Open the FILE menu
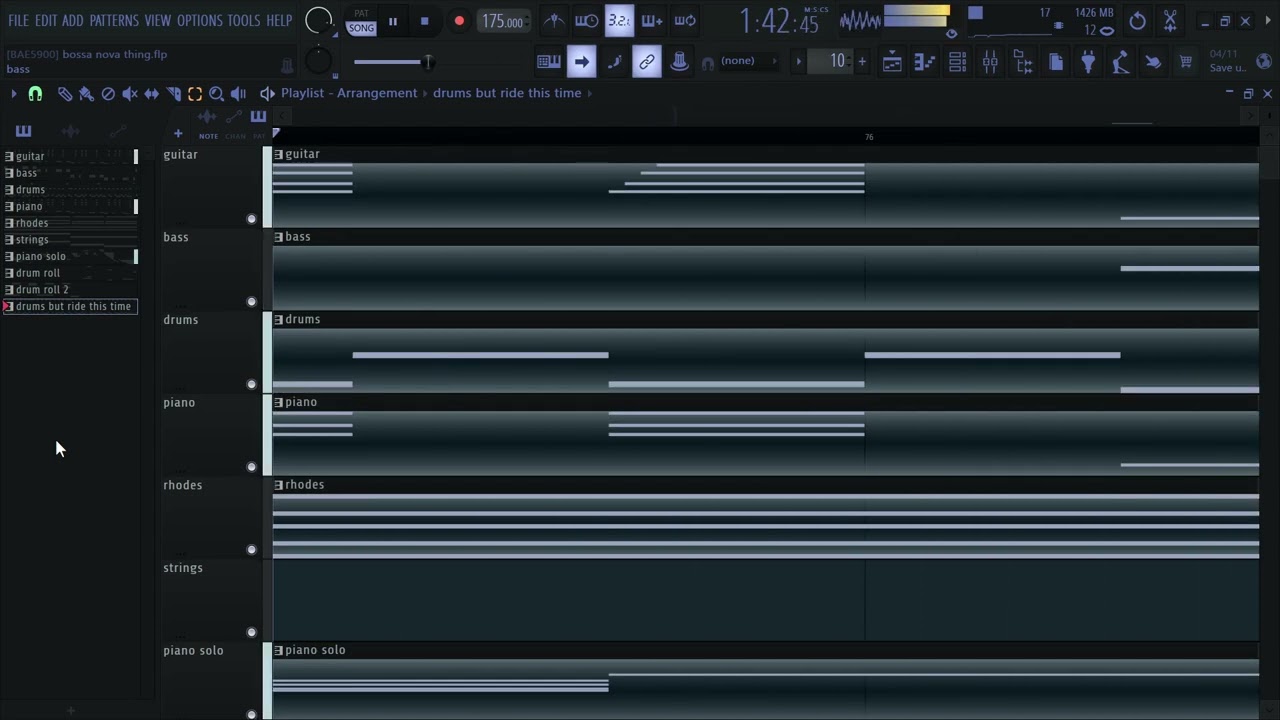The width and height of the screenshot is (1280, 720). [x=19, y=20]
